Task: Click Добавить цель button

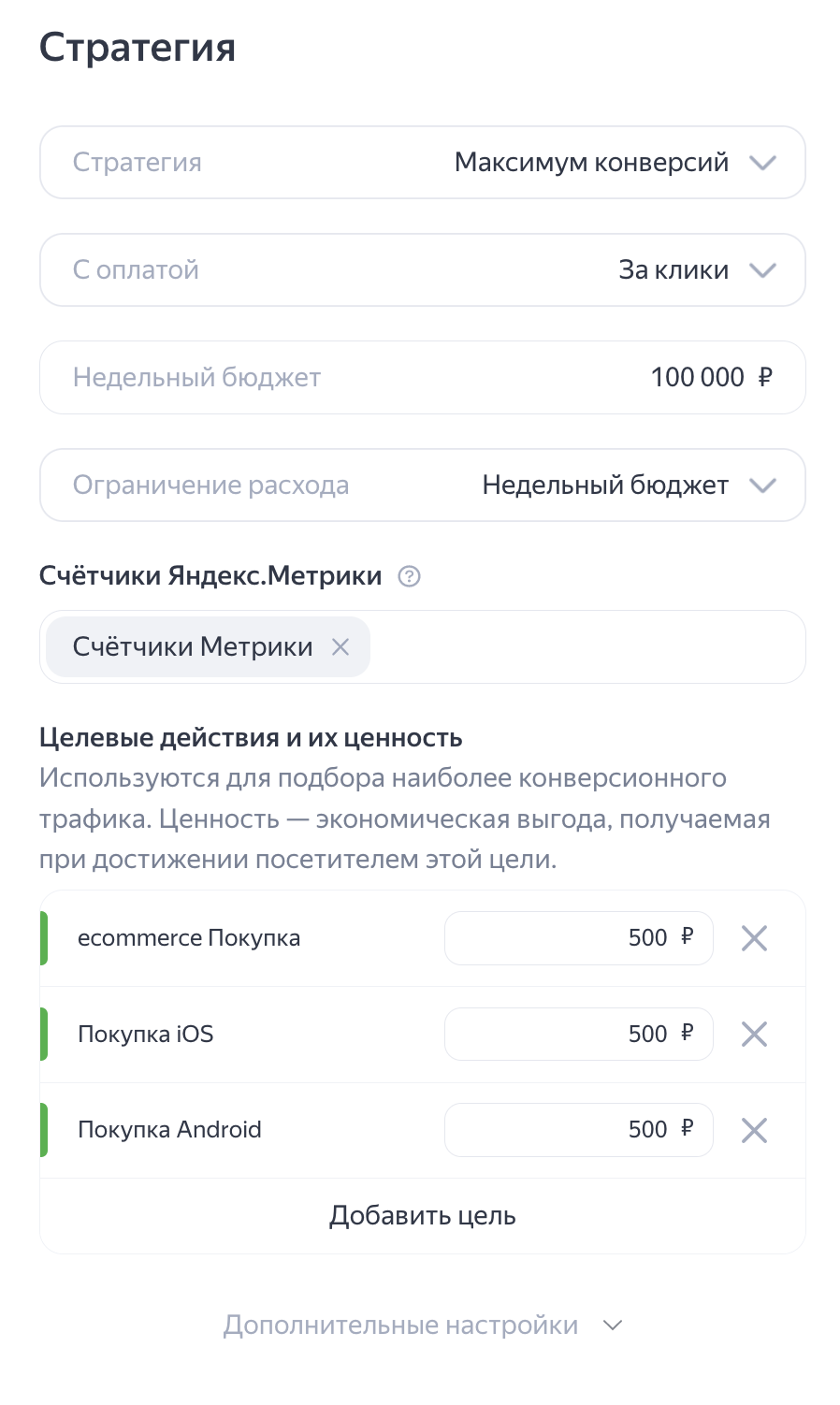Action: (422, 1216)
